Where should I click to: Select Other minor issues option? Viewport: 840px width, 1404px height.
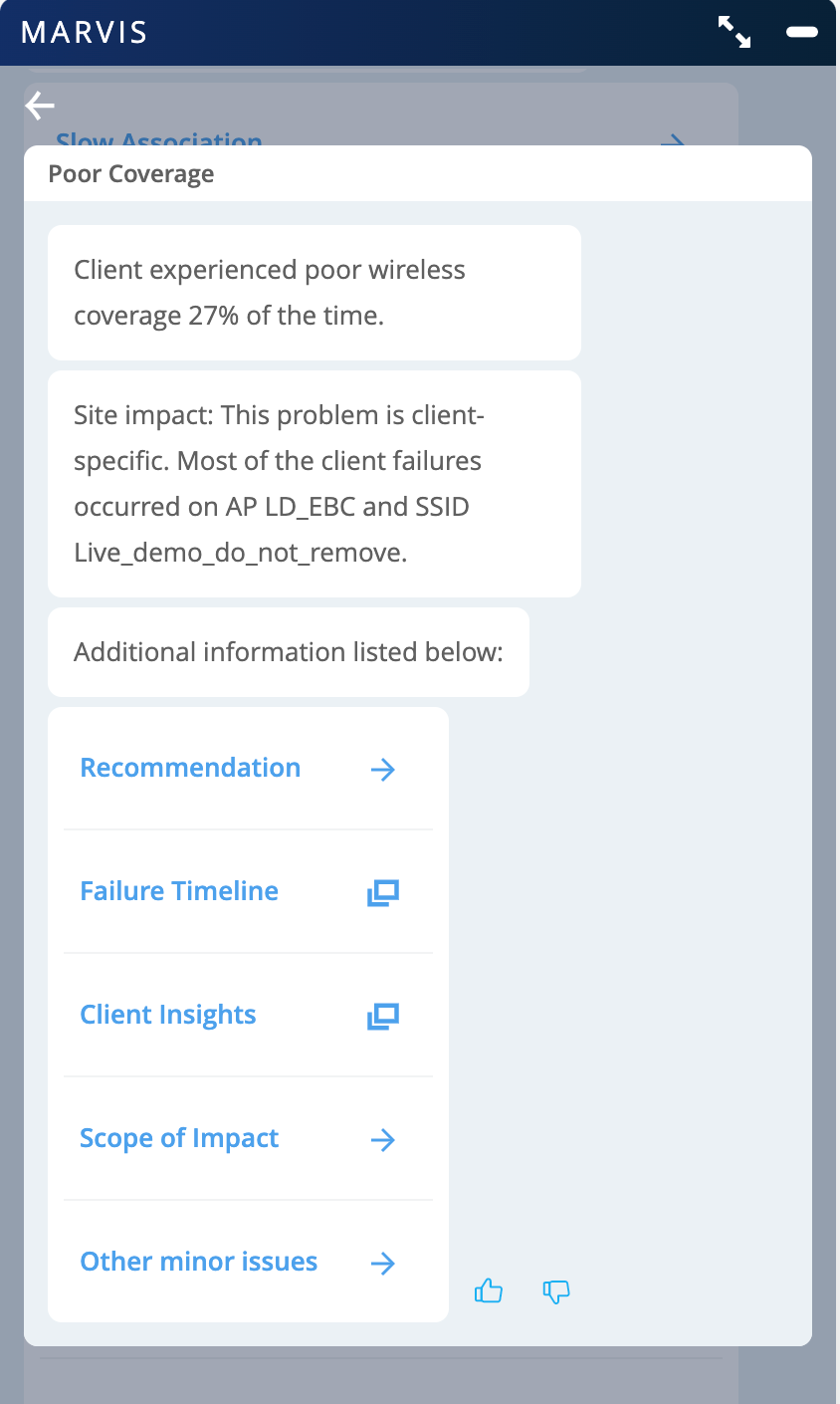point(199,1262)
